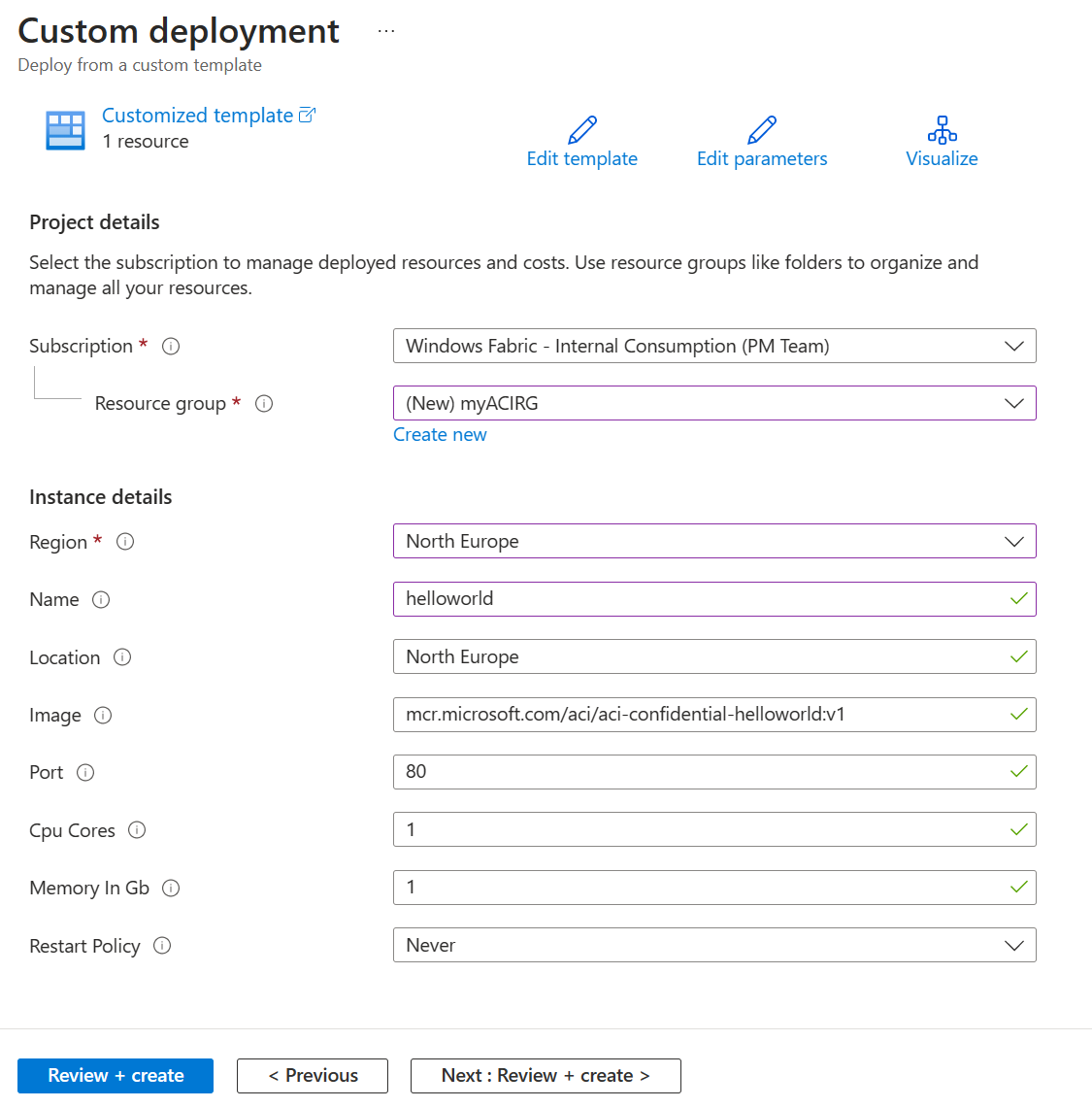This screenshot has width=1092, height=1108.
Task: Open the Region dropdown
Action: coord(1013,541)
